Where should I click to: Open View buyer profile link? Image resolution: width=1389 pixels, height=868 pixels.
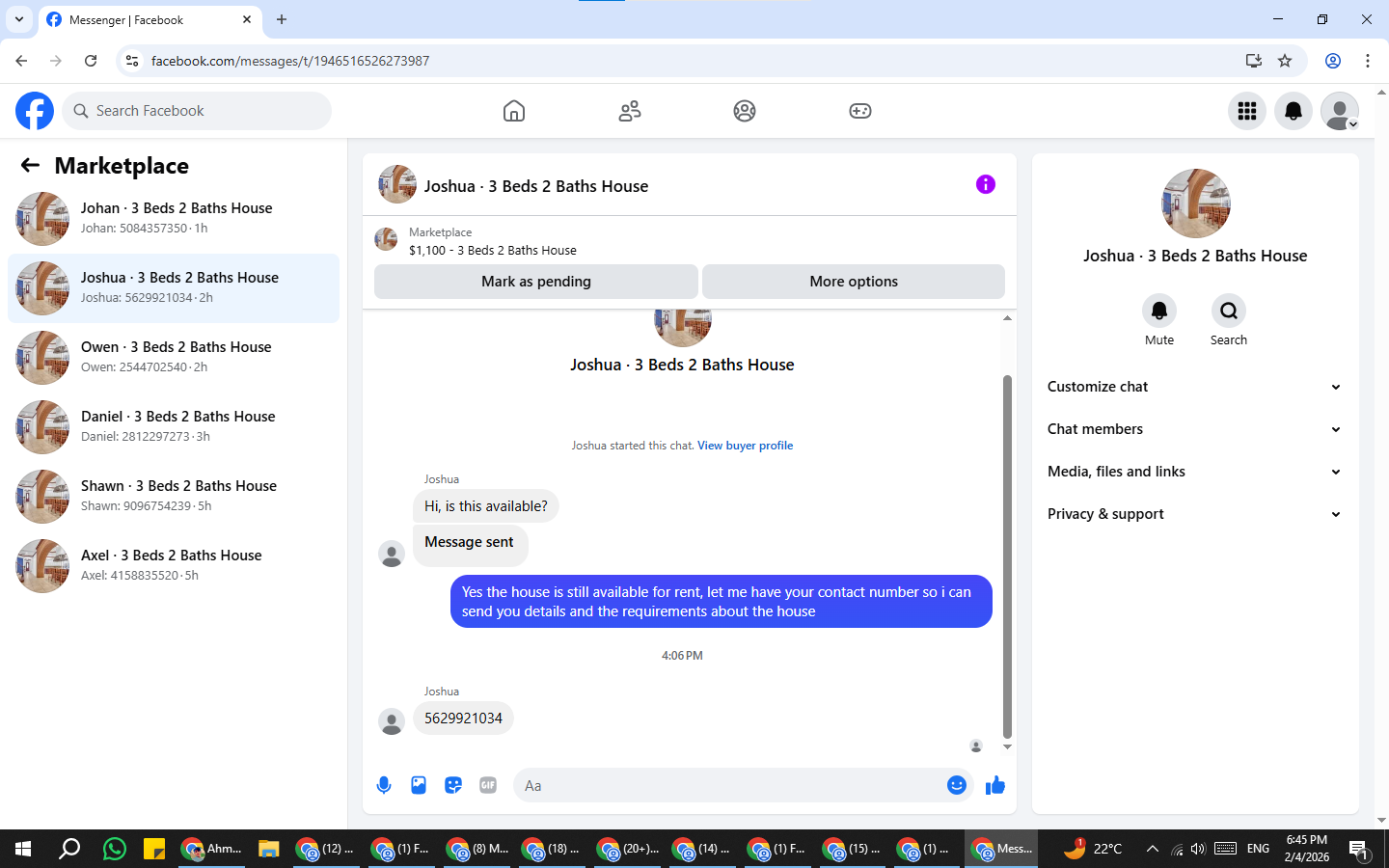745,446
